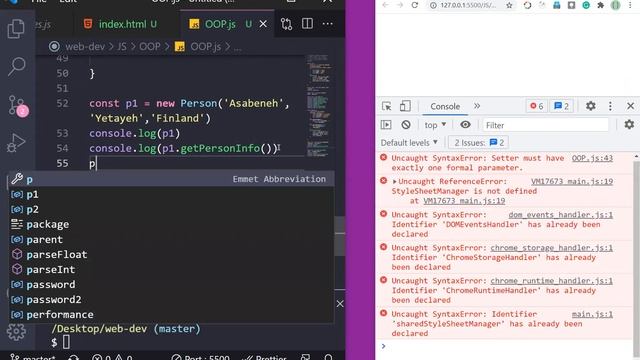Image resolution: width=640 pixels, height=360 pixels.
Task: Open the OOP.js:43 source link
Action: click(x=592, y=158)
